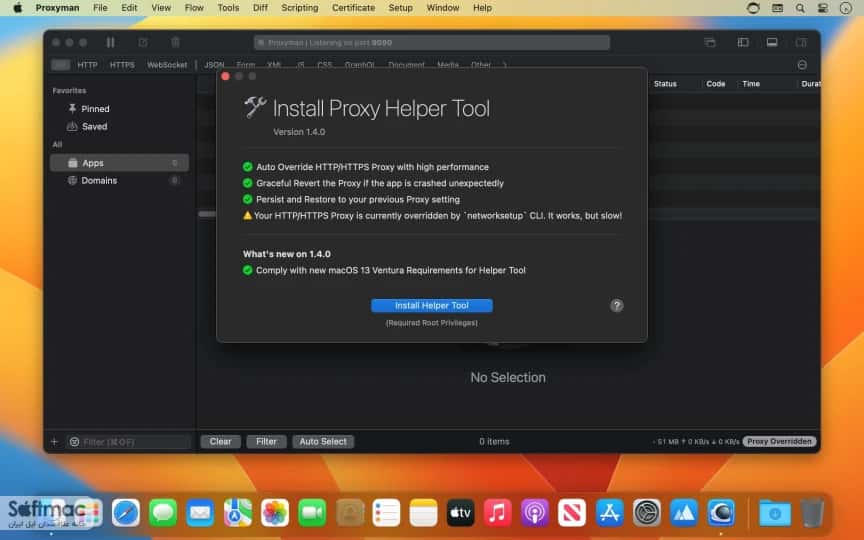This screenshot has height=540, width=864.
Task: Click the hammer and wrench icon in the dialog
Action: click(x=255, y=107)
